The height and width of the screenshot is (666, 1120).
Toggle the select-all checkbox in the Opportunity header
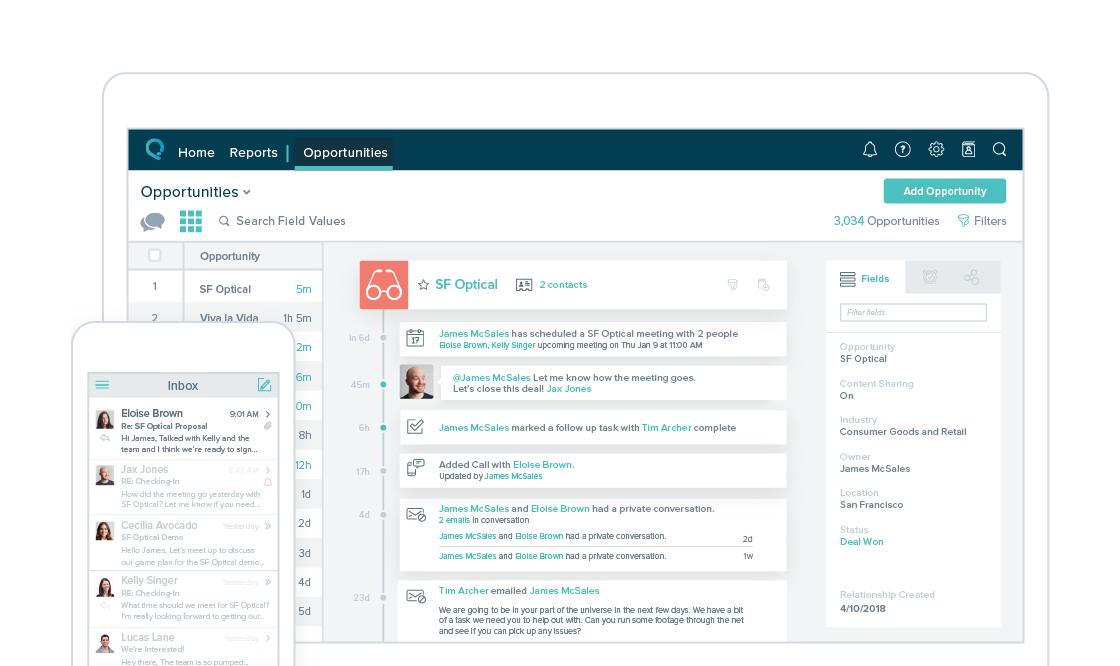pyautogui.click(x=154, y=255)
